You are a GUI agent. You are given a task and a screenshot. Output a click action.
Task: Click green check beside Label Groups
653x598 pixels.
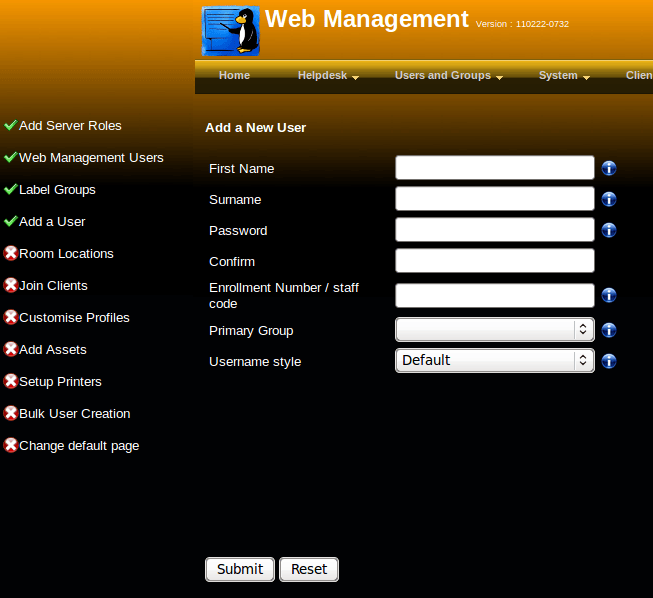[10, 189]
